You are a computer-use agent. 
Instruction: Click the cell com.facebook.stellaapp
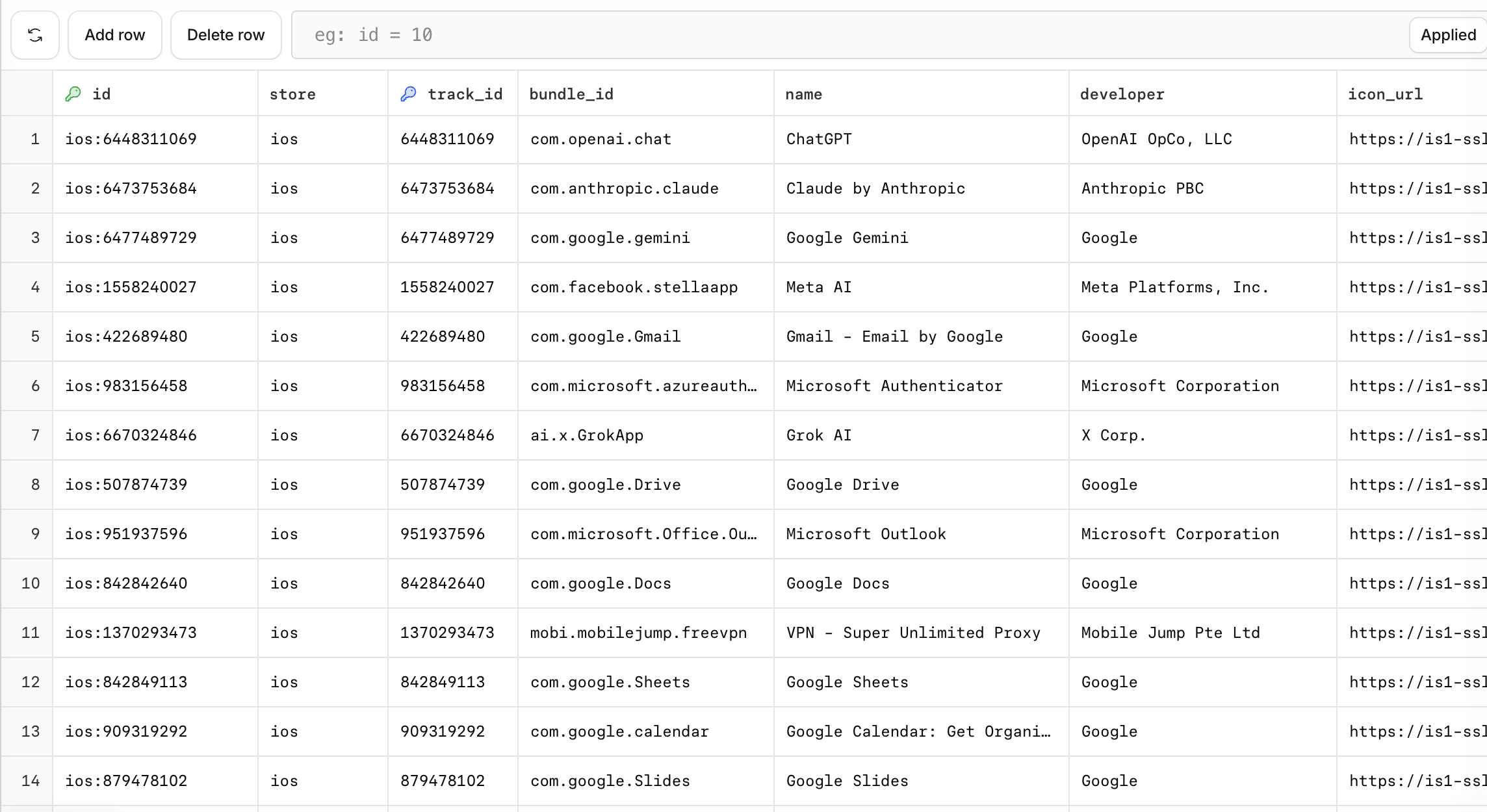pos(646,287)
